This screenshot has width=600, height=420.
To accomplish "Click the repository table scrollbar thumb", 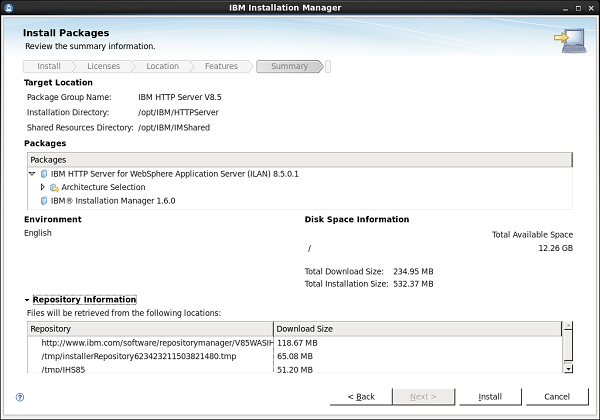I will 569,345.
